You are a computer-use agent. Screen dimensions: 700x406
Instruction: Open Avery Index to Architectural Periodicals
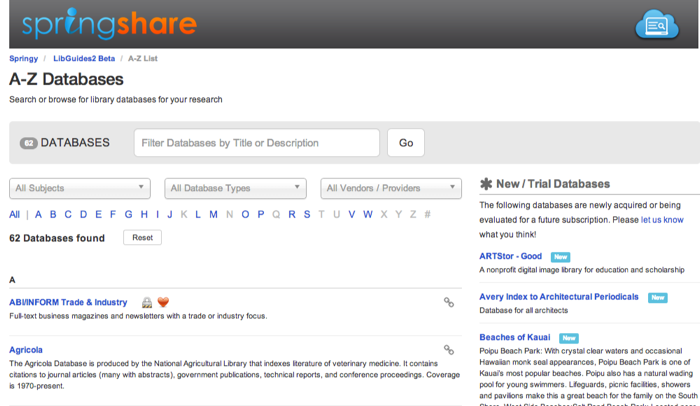point(559,297)
